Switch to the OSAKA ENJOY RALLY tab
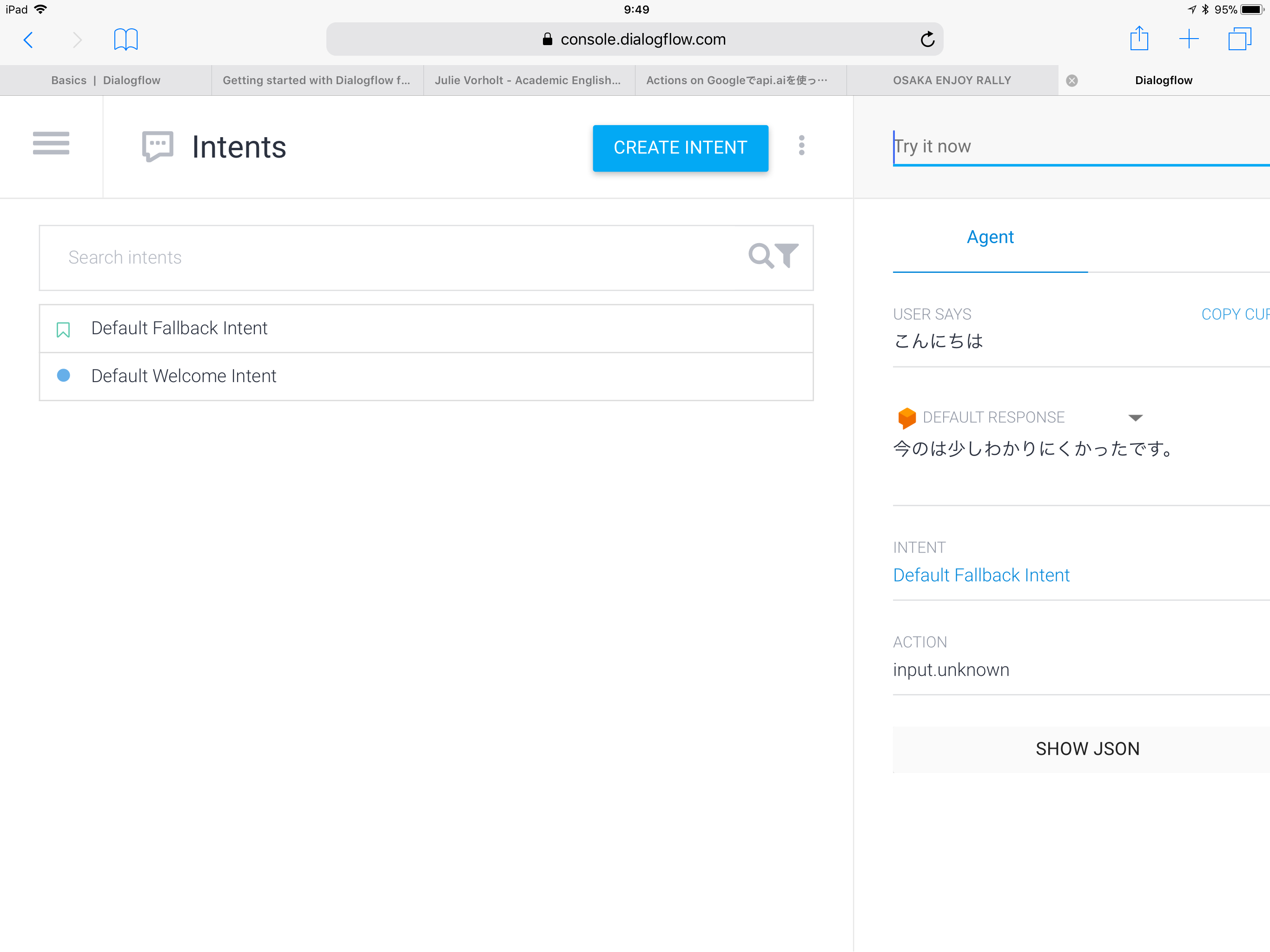 tap(952, 80)
